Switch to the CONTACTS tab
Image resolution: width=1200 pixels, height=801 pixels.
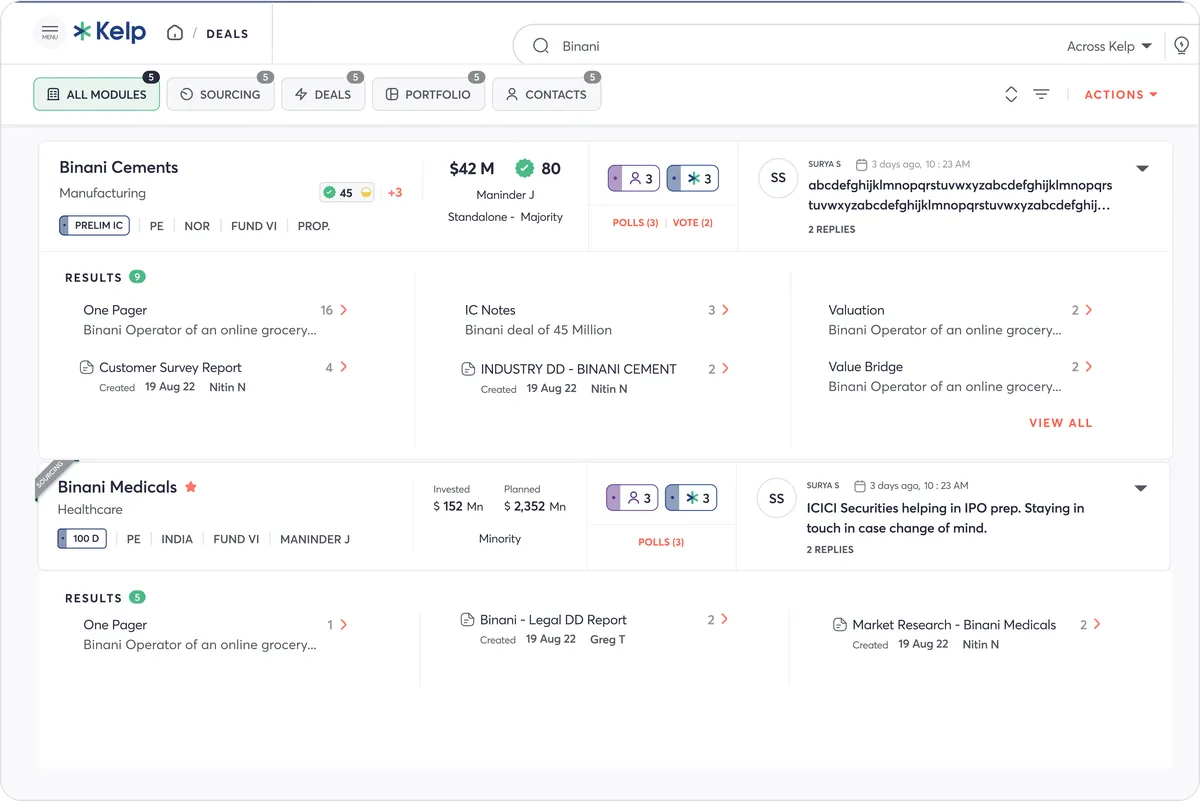546,94
